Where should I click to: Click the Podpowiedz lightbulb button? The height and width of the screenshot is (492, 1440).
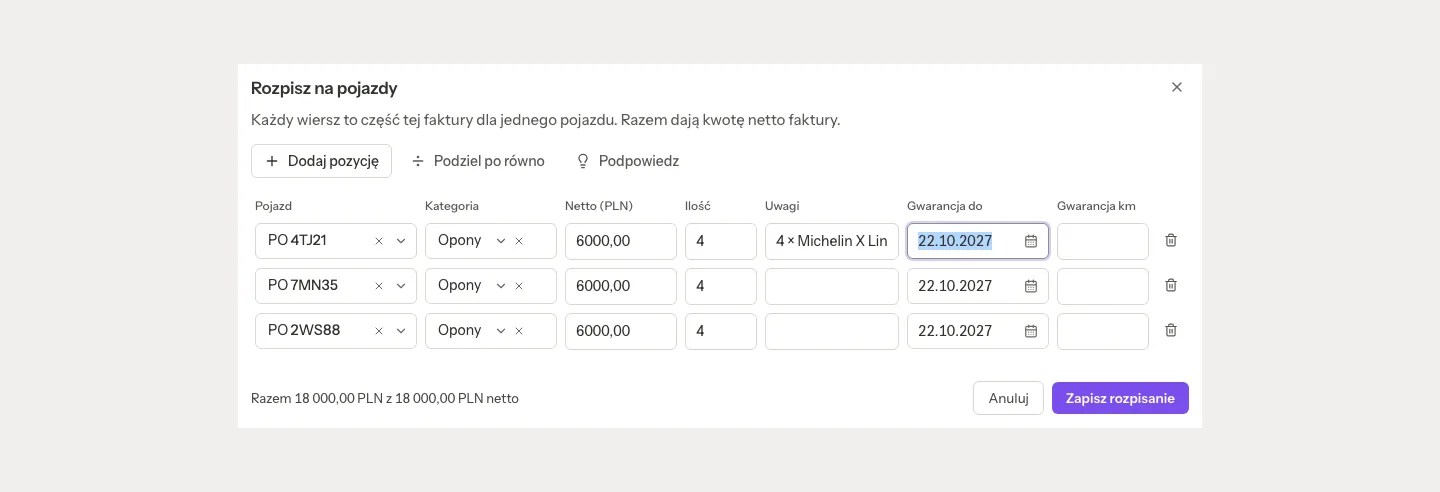coord(628,161)
